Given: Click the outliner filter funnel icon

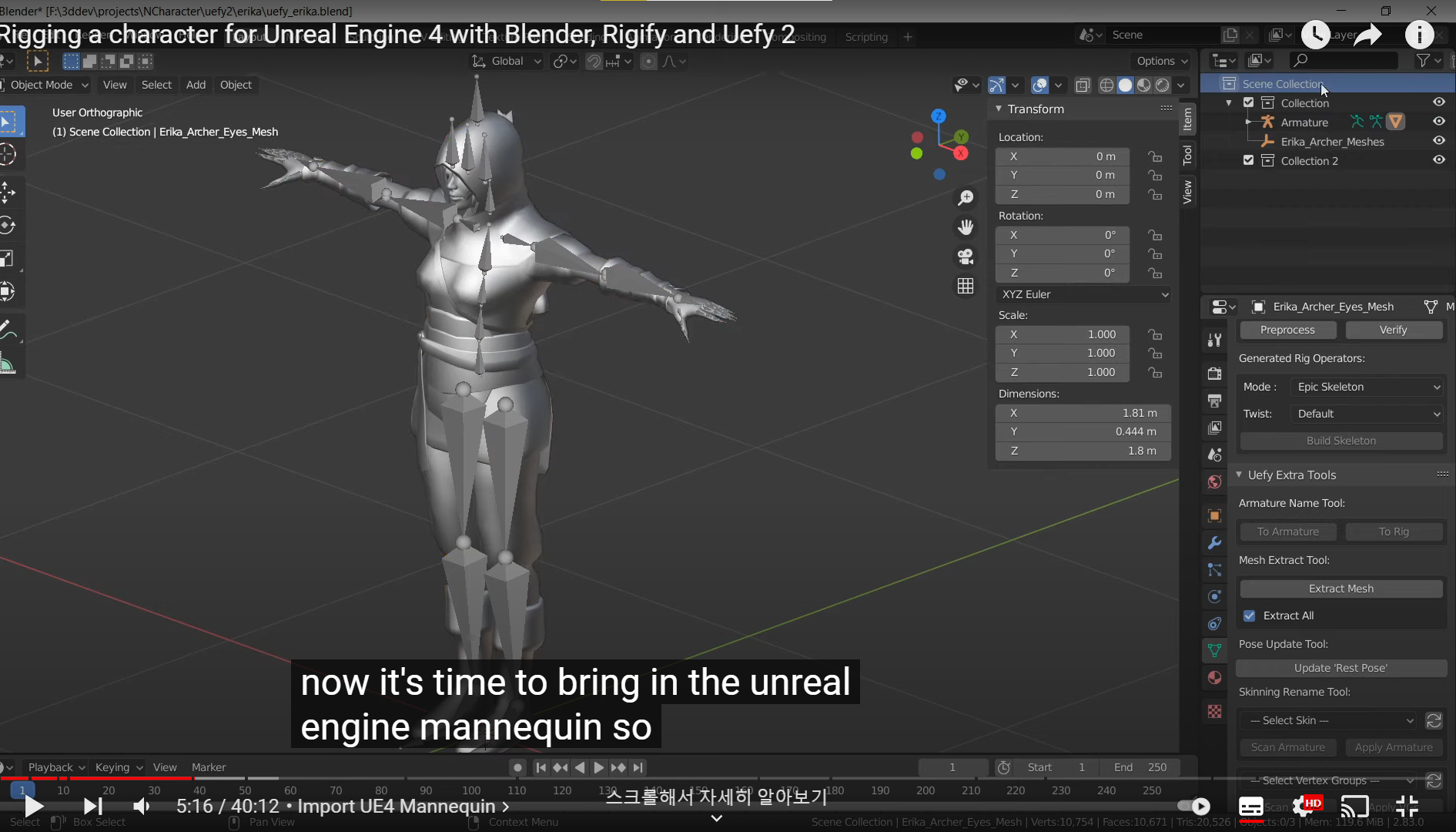Looking at the screenshot, I should click(x=1424, y=60).
